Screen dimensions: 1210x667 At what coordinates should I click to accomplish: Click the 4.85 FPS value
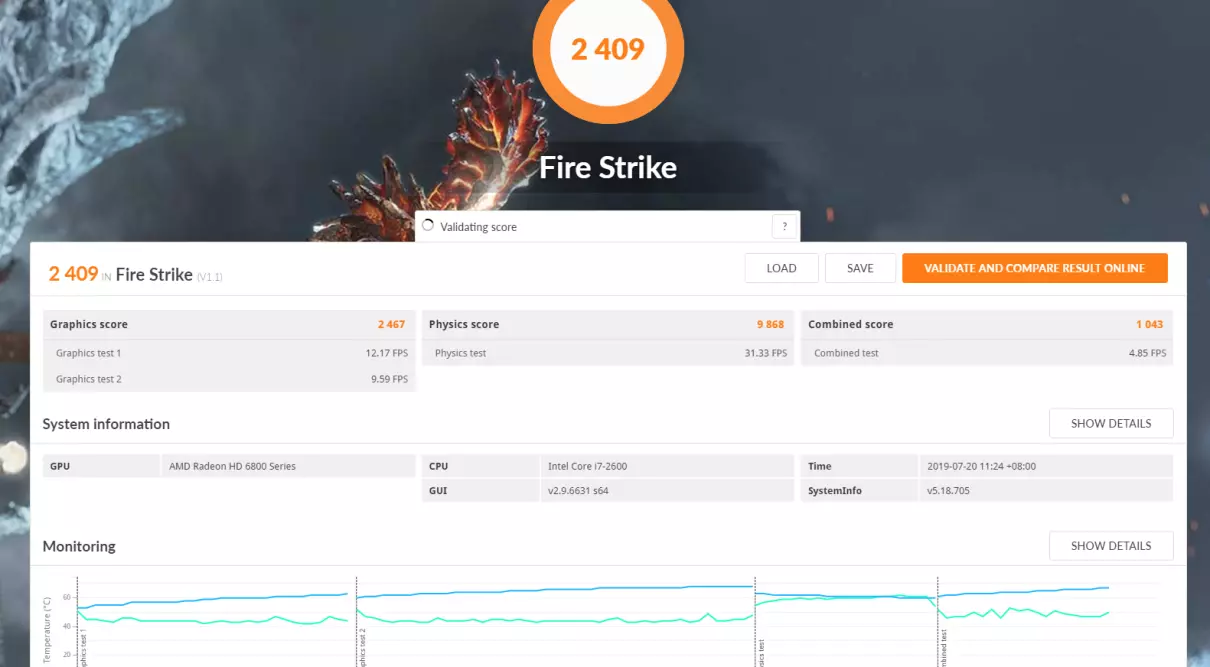pos(1147,353)
